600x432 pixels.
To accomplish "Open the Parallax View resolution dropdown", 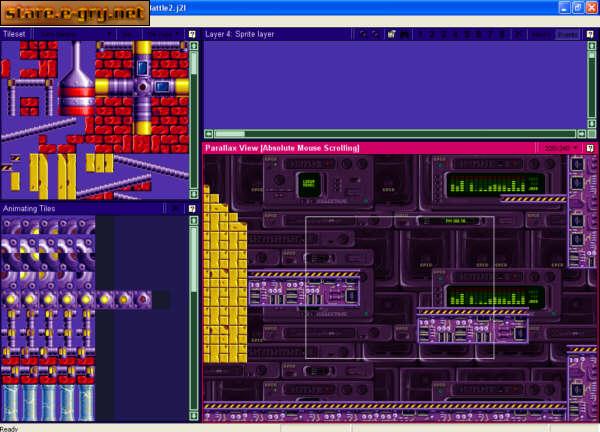I will click(560, 148).
